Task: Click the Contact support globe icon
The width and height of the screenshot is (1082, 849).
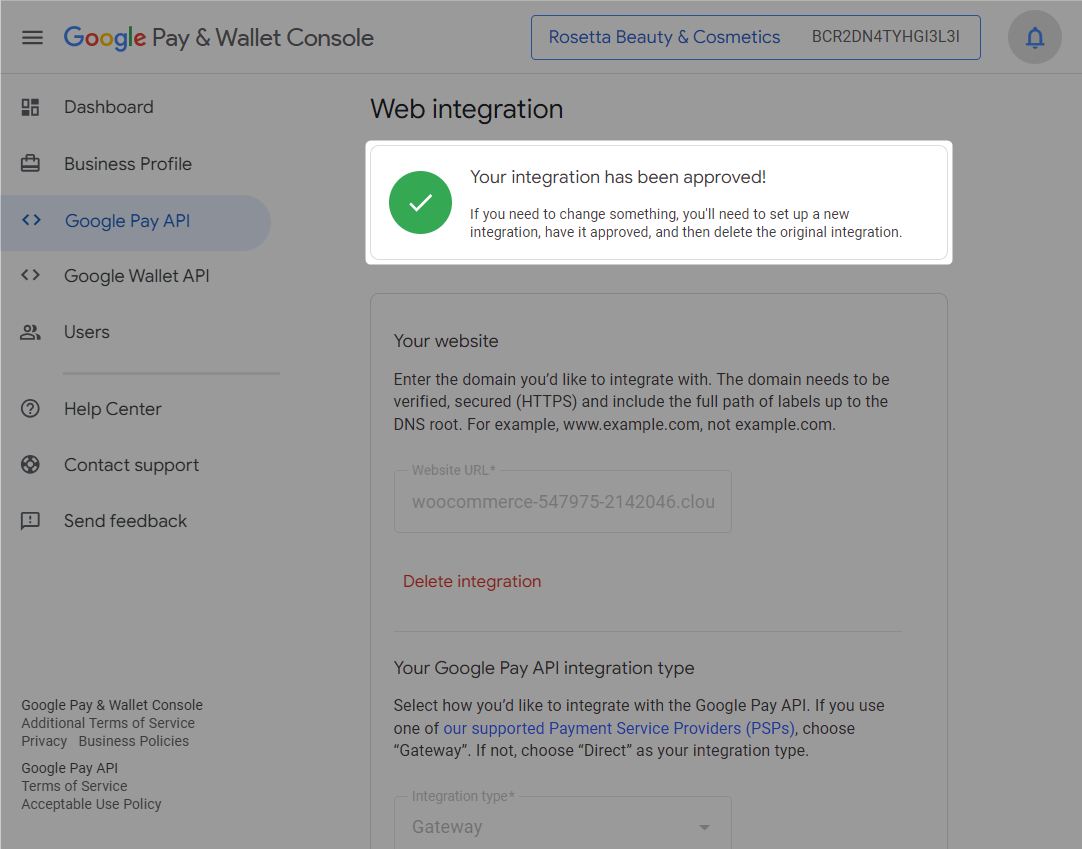Action: click(29, 464)
